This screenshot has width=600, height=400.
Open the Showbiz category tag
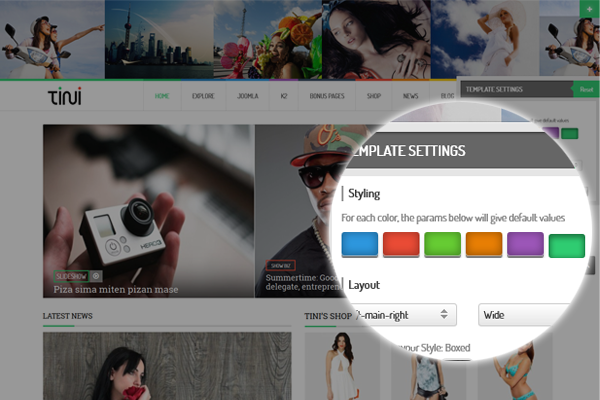click(x=281, y=266)
